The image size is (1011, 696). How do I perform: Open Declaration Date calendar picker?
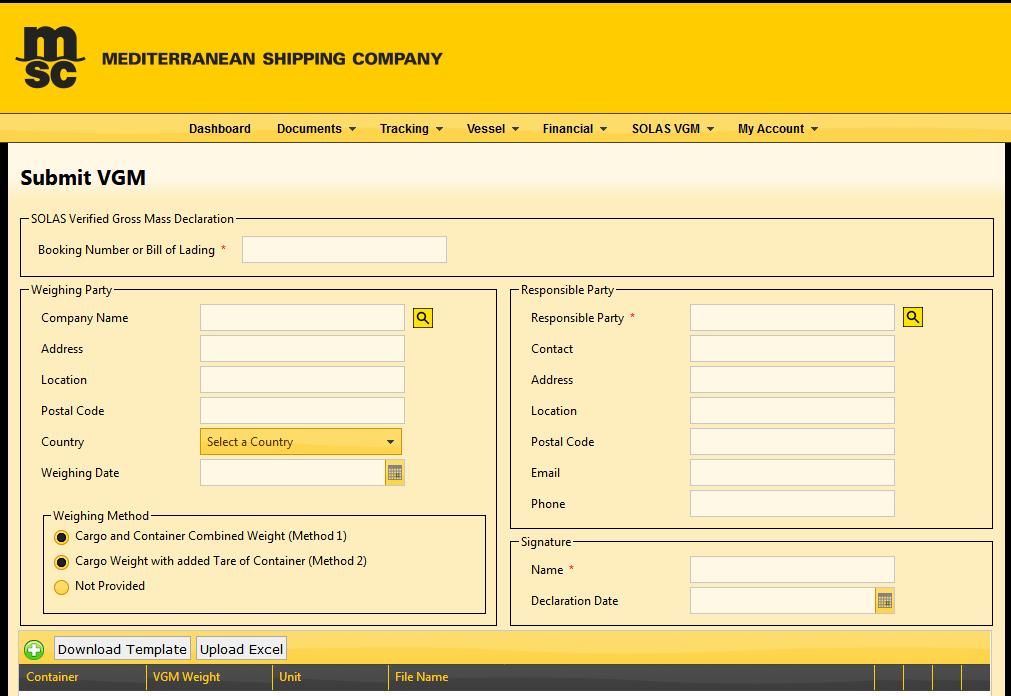pos(885,601)
